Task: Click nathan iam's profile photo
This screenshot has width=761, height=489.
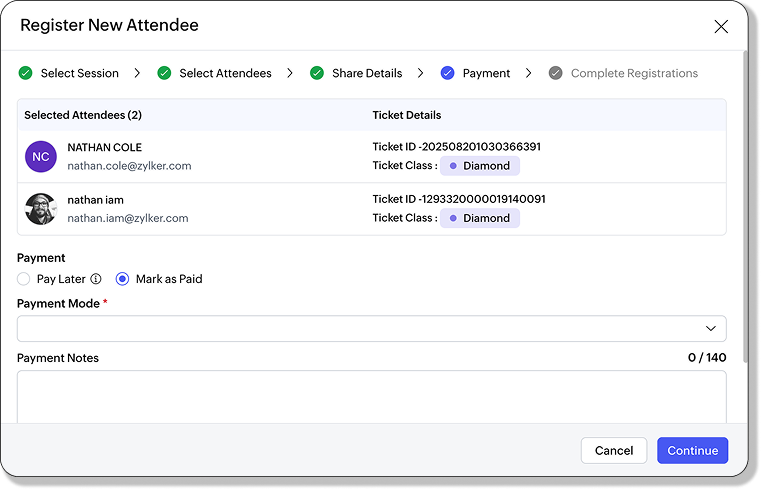Action: (41, 209)
